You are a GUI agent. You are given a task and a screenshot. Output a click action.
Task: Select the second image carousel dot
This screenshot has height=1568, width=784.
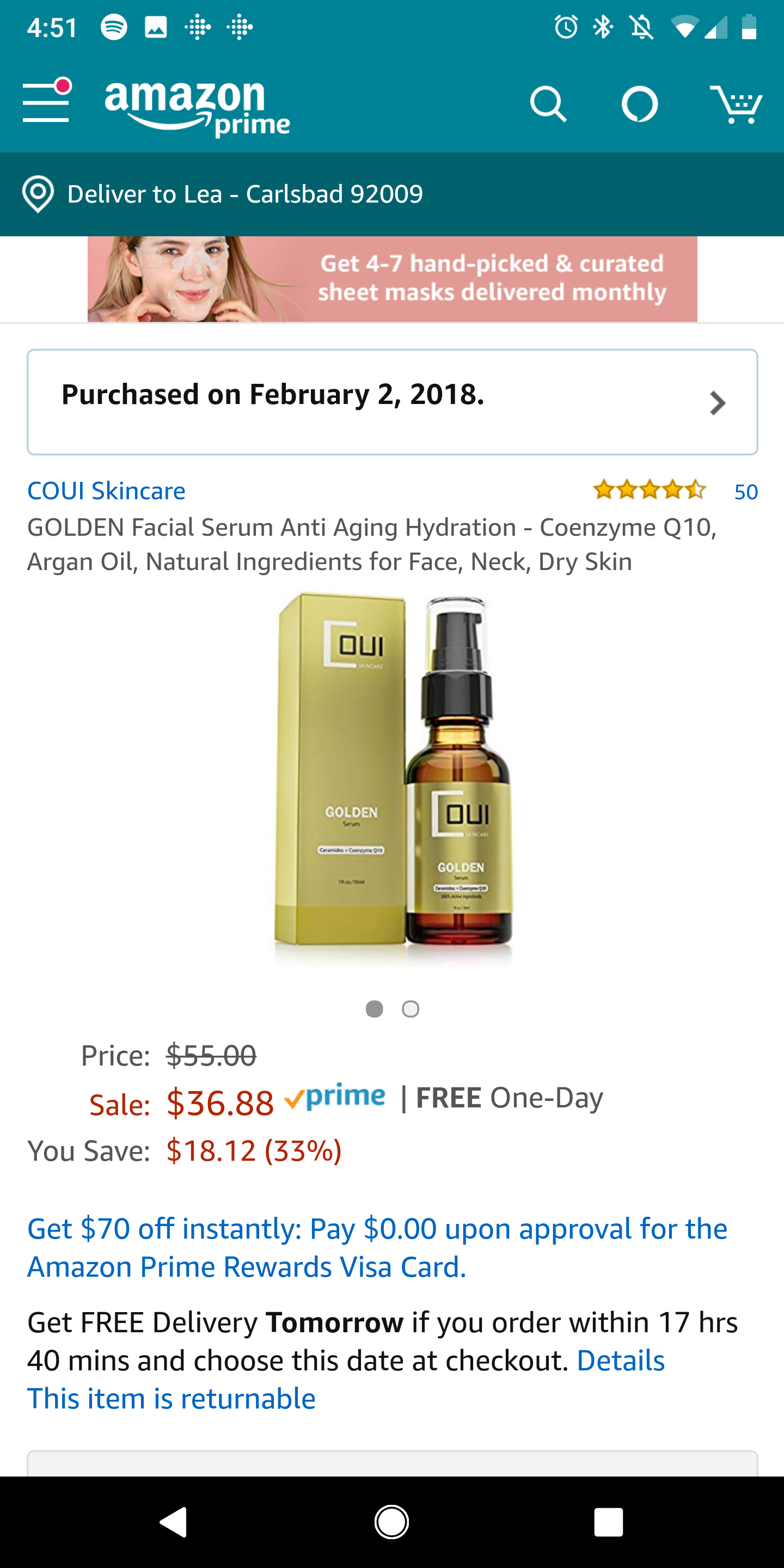point(411,1009)
